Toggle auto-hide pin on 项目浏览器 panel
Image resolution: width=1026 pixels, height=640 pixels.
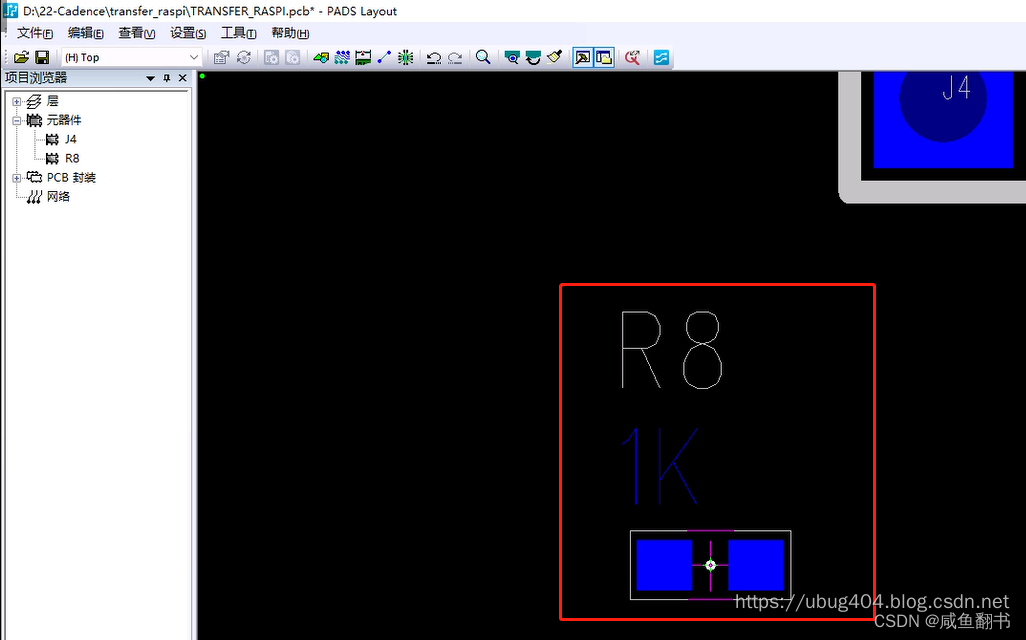[x=167, y=78]
